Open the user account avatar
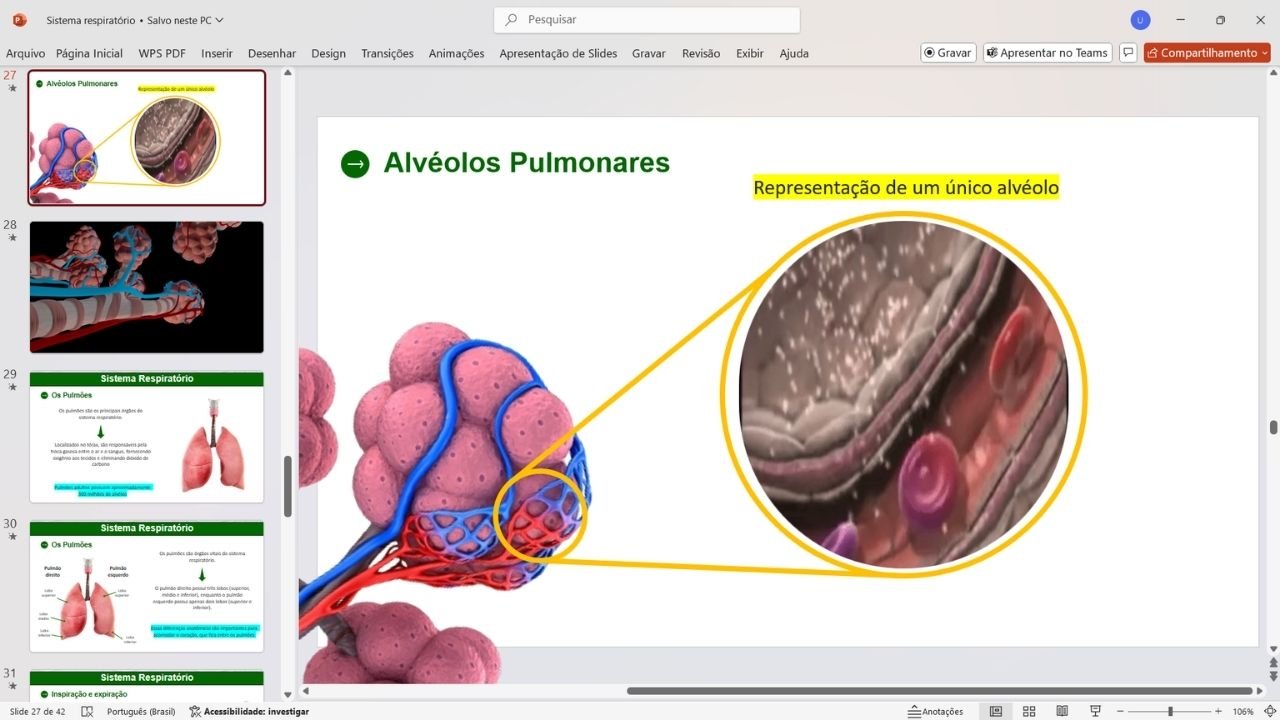Viewport: 1280px width, 720px height. 1140,20
